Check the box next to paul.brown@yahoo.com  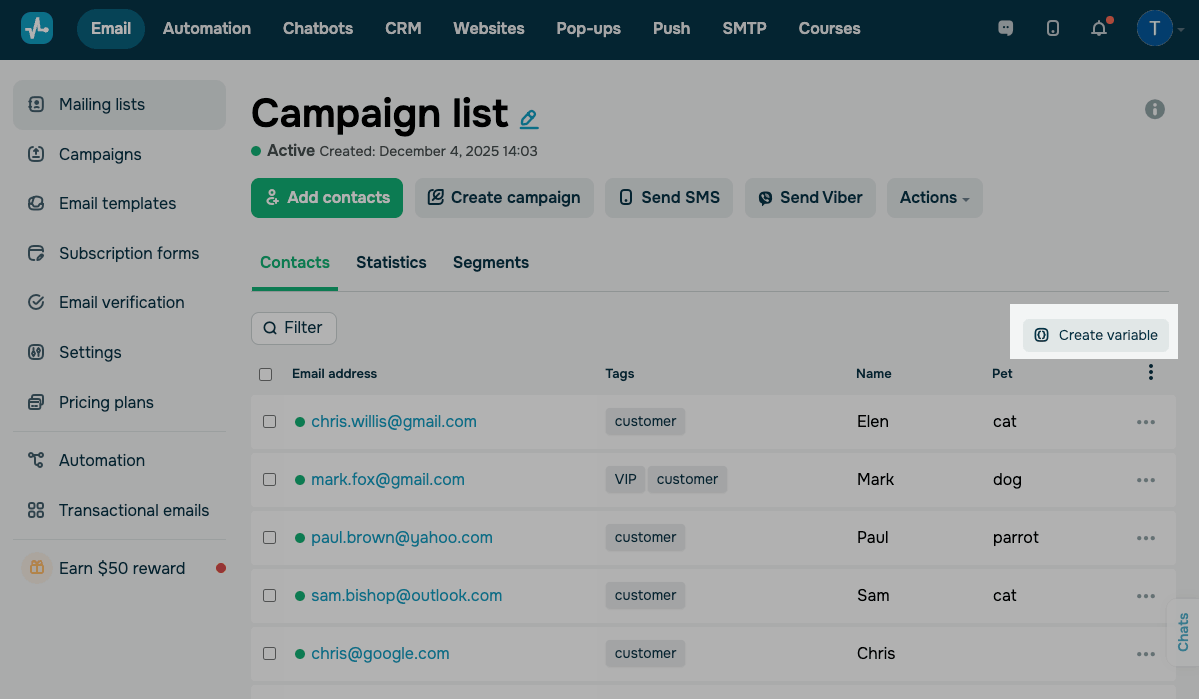269,538
